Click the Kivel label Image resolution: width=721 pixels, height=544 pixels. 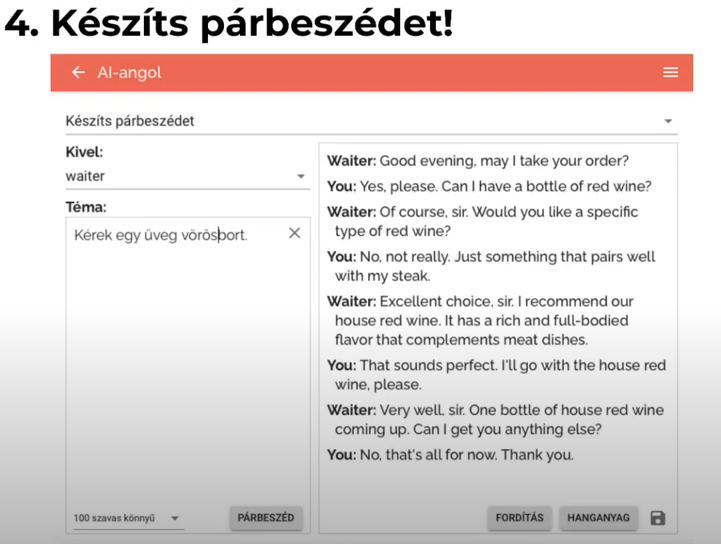pos(84,152)
